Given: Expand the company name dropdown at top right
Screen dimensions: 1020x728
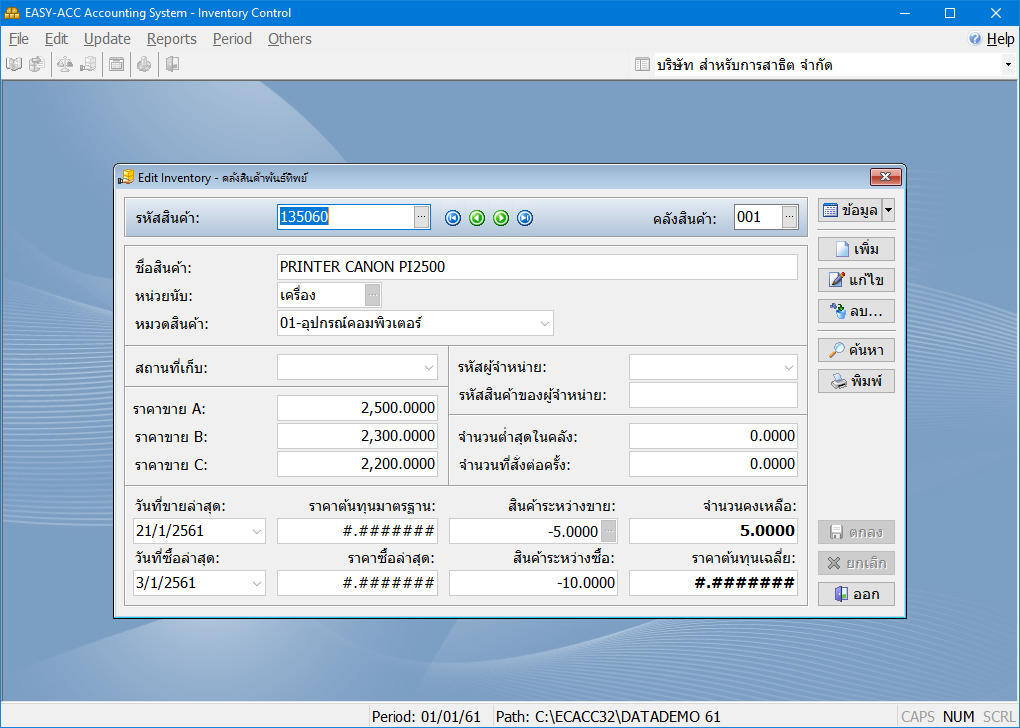Looking at the screenshot, I should point(1007,65).
